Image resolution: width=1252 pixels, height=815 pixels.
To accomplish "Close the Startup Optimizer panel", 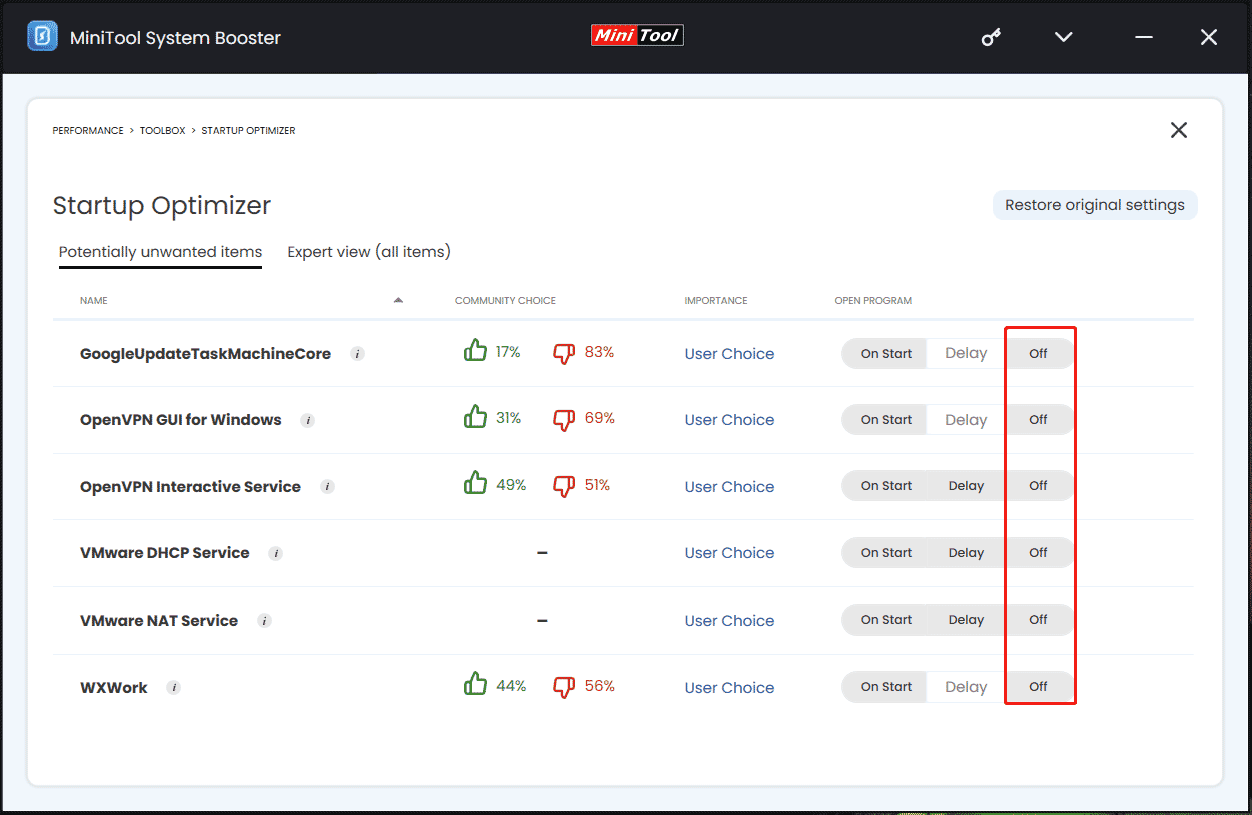I will click(x=1179, y=130).
